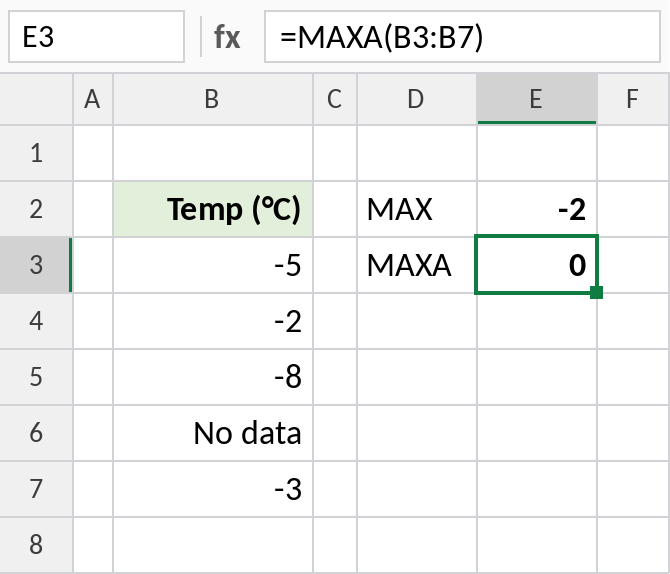Click the Name Box showing E3
The height and width of the screenshot is (574, 670).
[97, 37]
